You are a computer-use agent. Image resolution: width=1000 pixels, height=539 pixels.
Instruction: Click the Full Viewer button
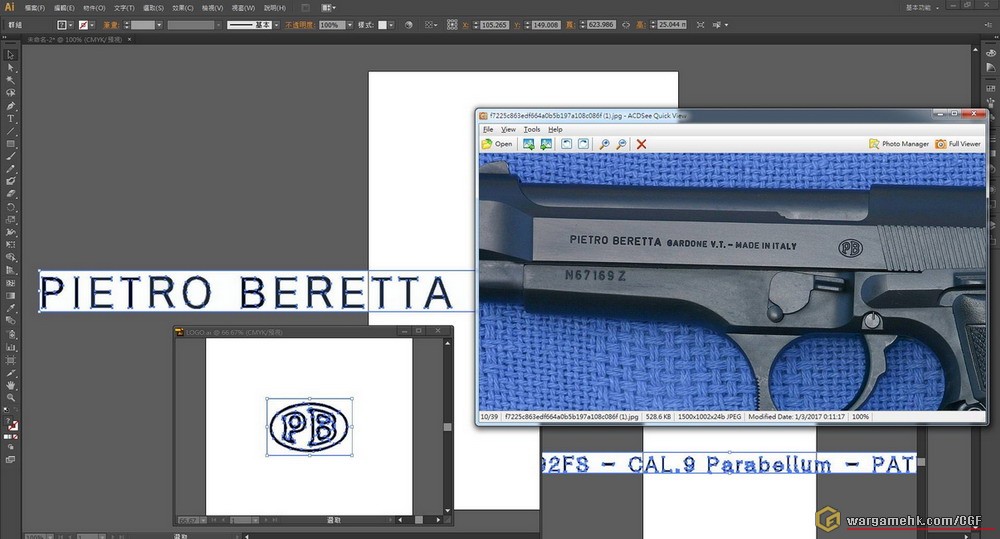coord(958,144)
